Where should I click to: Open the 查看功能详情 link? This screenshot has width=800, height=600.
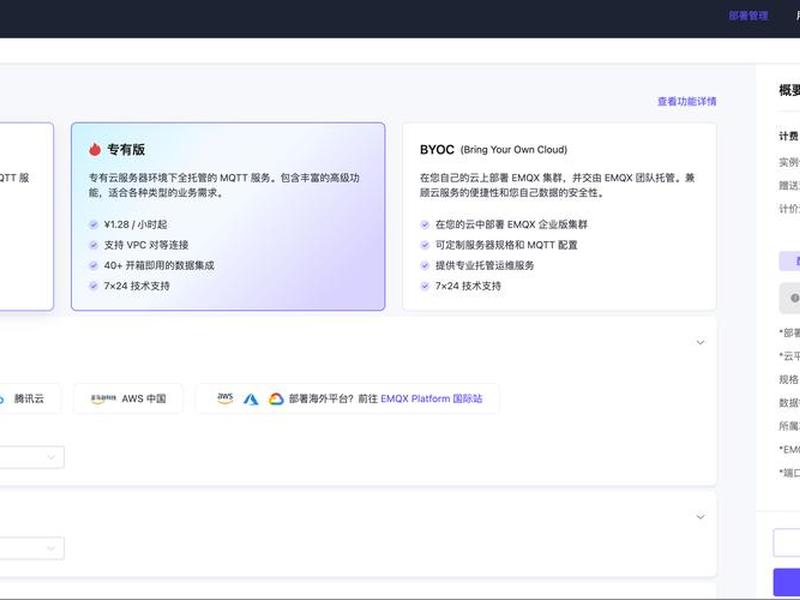click(687, 102)
